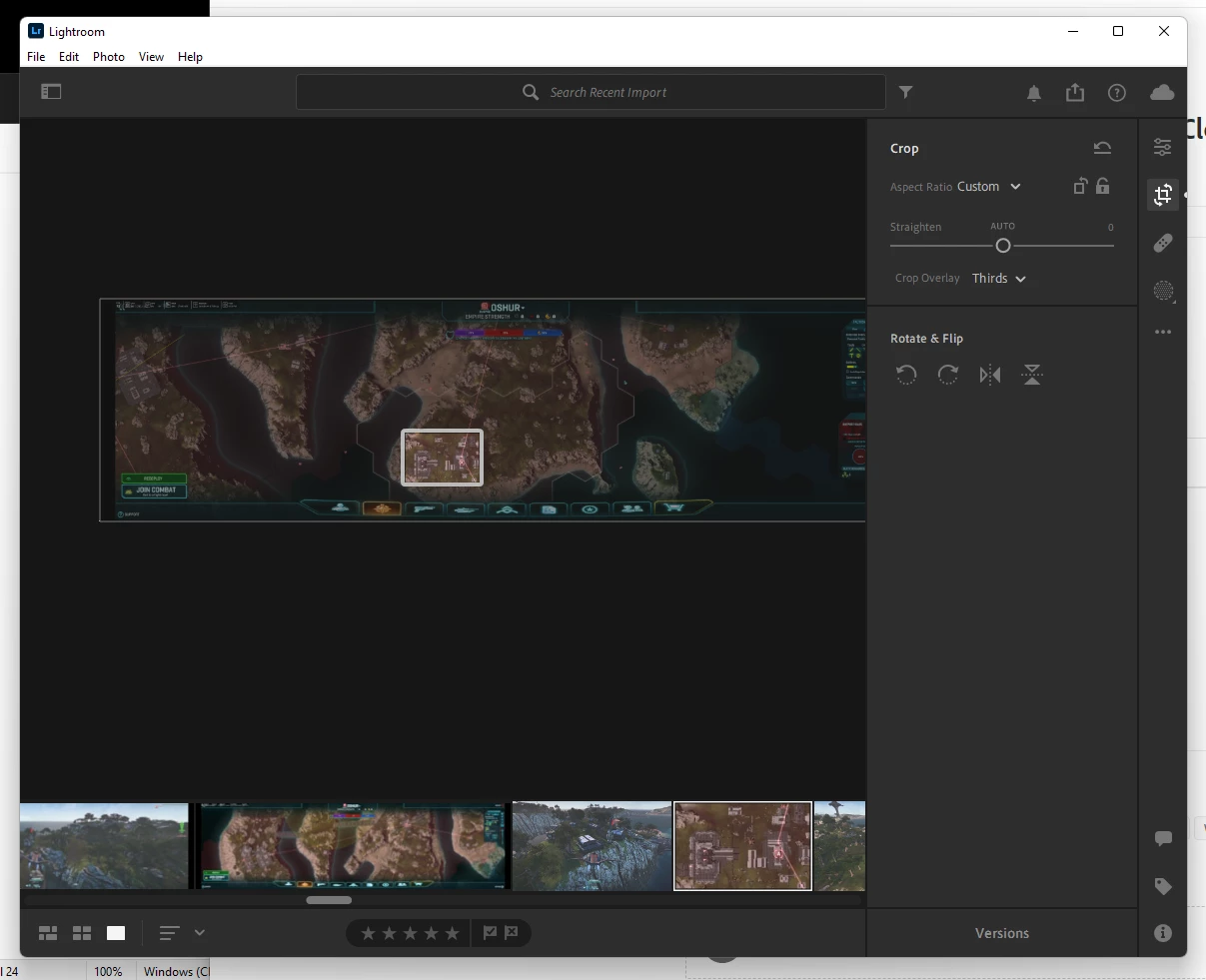Image resolution: width=1206 pixels, height=980 pixels.
Task: Click the sort order icon
Action: coord(170,933)
